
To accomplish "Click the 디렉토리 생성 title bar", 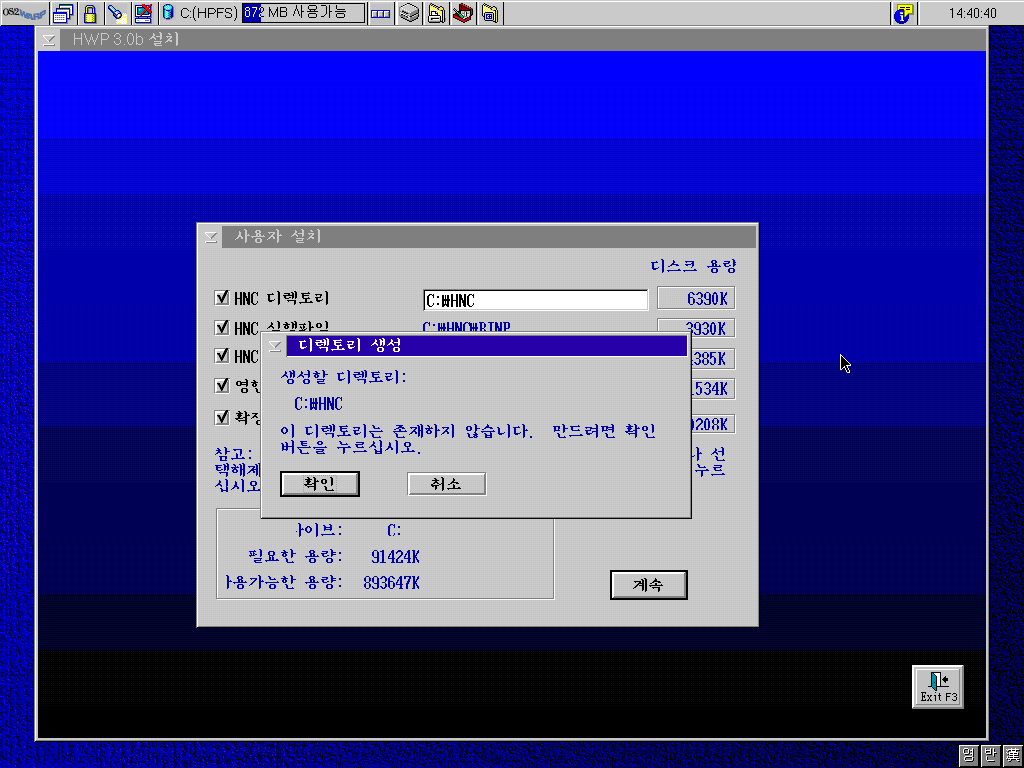I will [x=487, y=345].
